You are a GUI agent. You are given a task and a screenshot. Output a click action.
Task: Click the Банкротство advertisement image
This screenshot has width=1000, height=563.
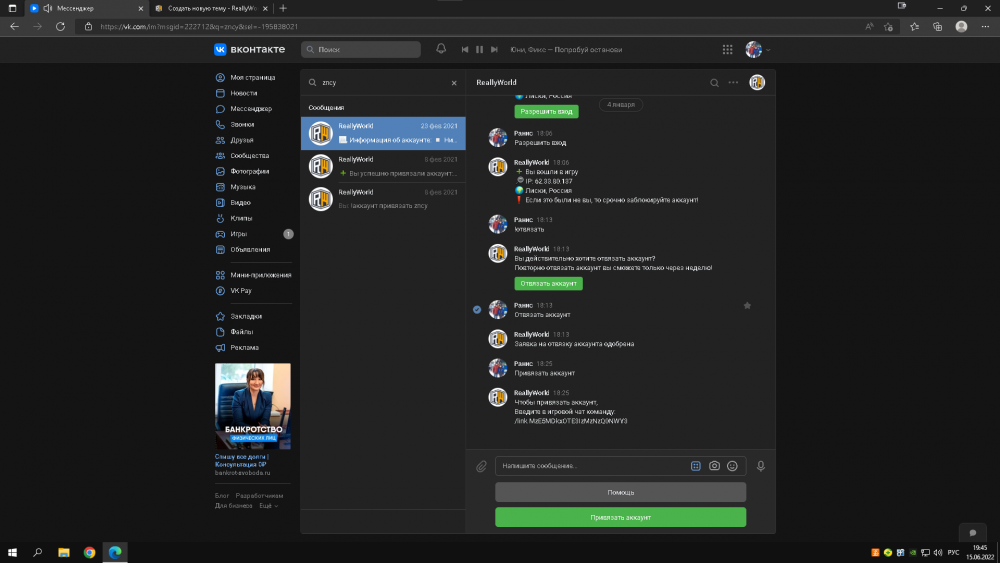pyautogui.click(x=253, y=406)
